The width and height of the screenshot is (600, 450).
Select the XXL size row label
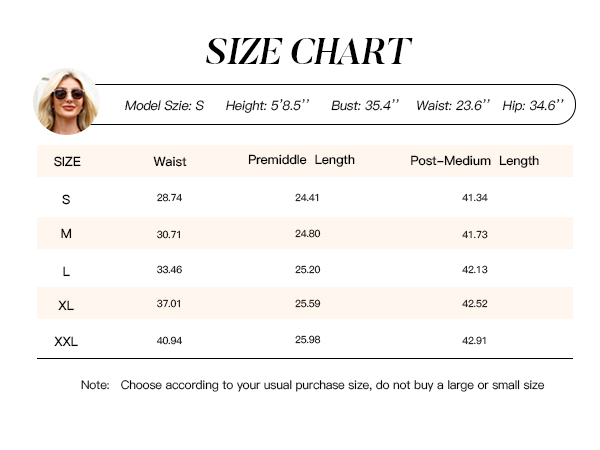coord(66,341)
